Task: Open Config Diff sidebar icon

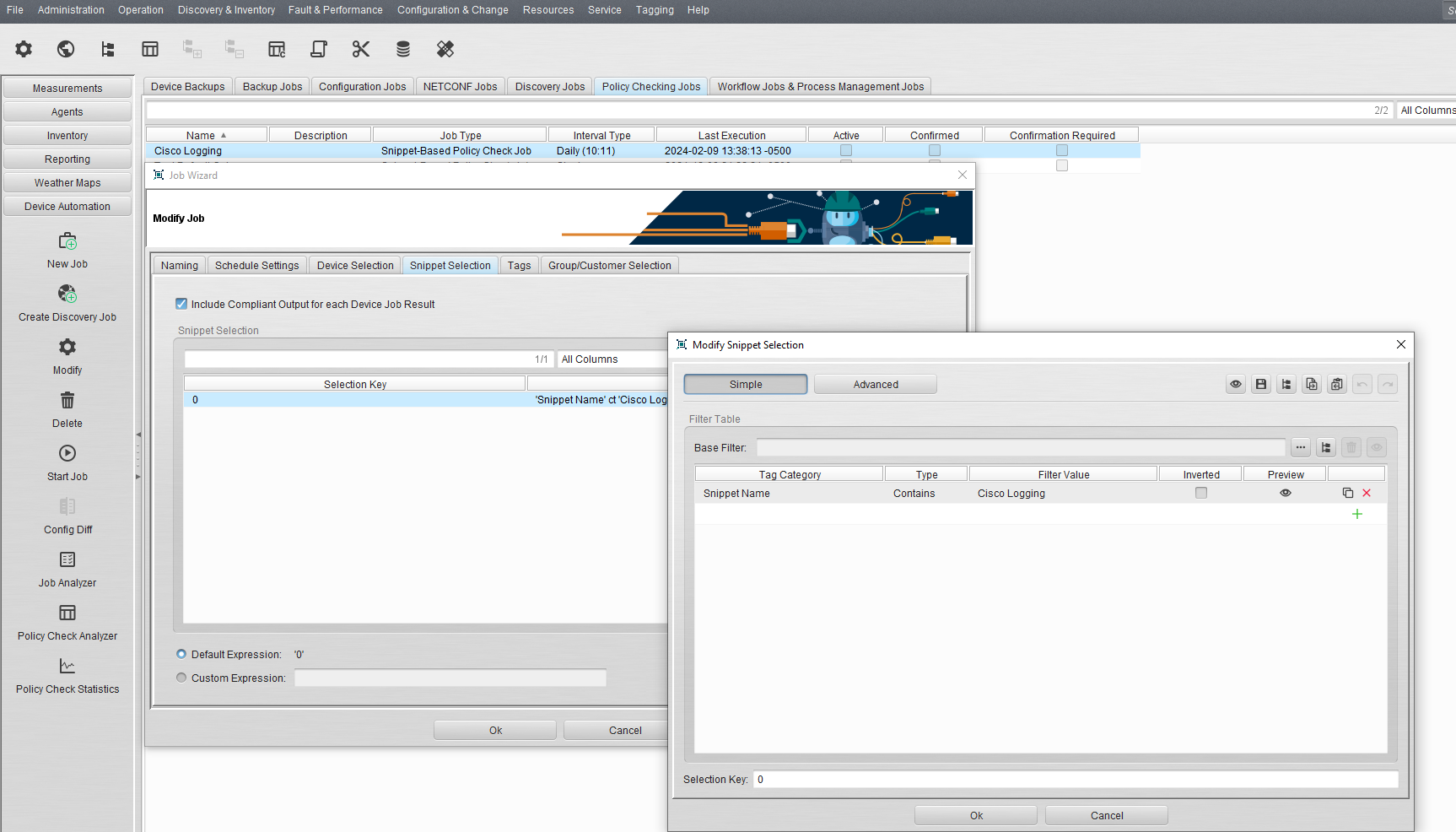Action: click(67, 506)
